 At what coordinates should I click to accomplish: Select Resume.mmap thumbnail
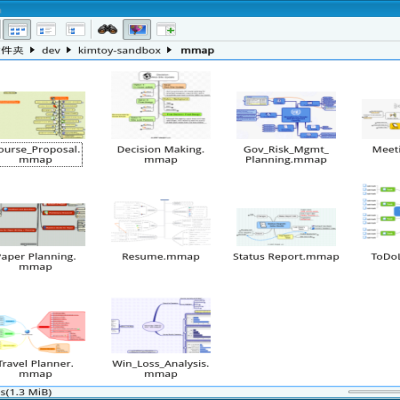(161, 222)
